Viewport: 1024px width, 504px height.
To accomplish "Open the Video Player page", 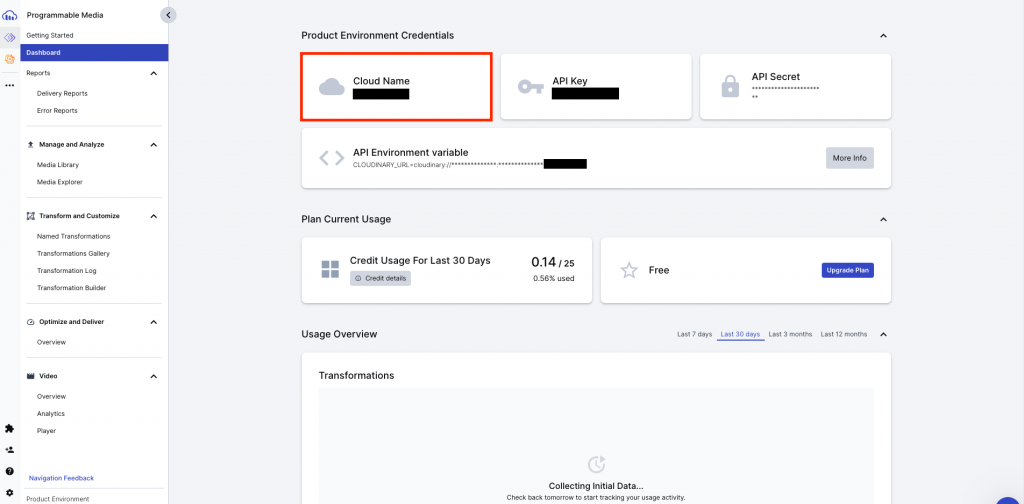I will [x=46, y=431].
